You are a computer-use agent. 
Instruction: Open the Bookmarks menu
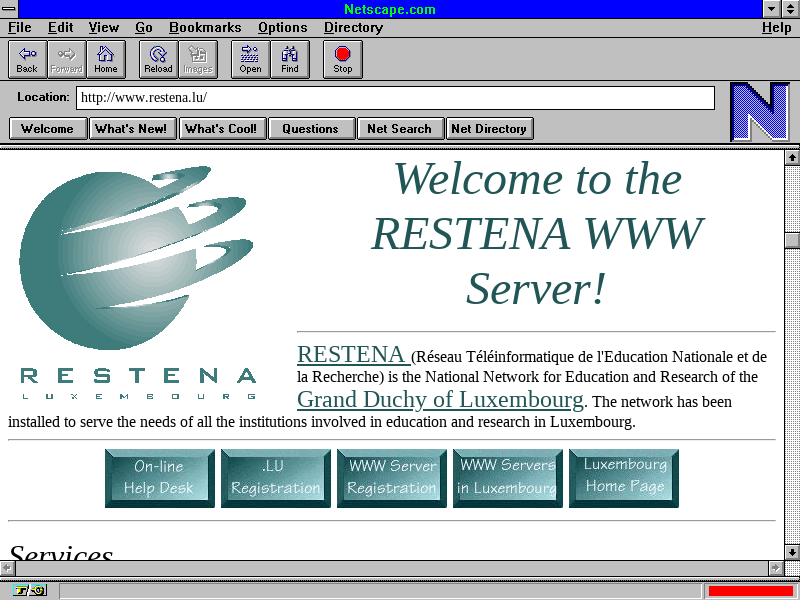tap(205, 27)
